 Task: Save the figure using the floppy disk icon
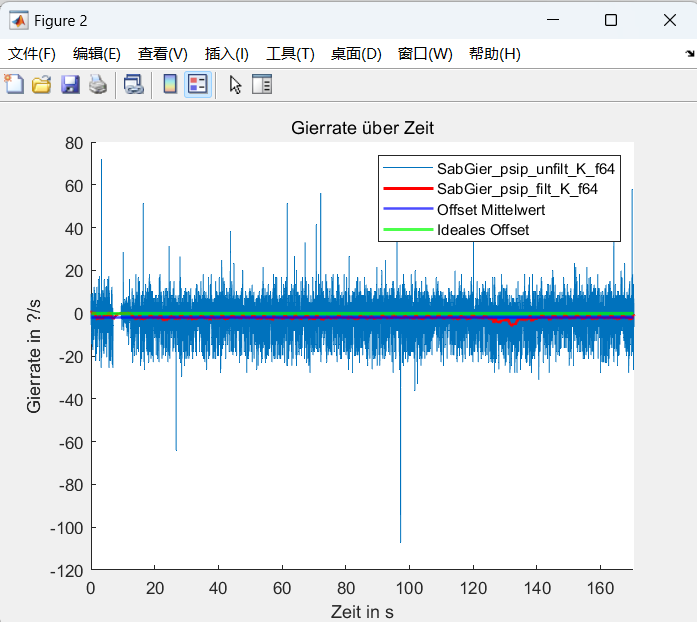coord(70,85)
